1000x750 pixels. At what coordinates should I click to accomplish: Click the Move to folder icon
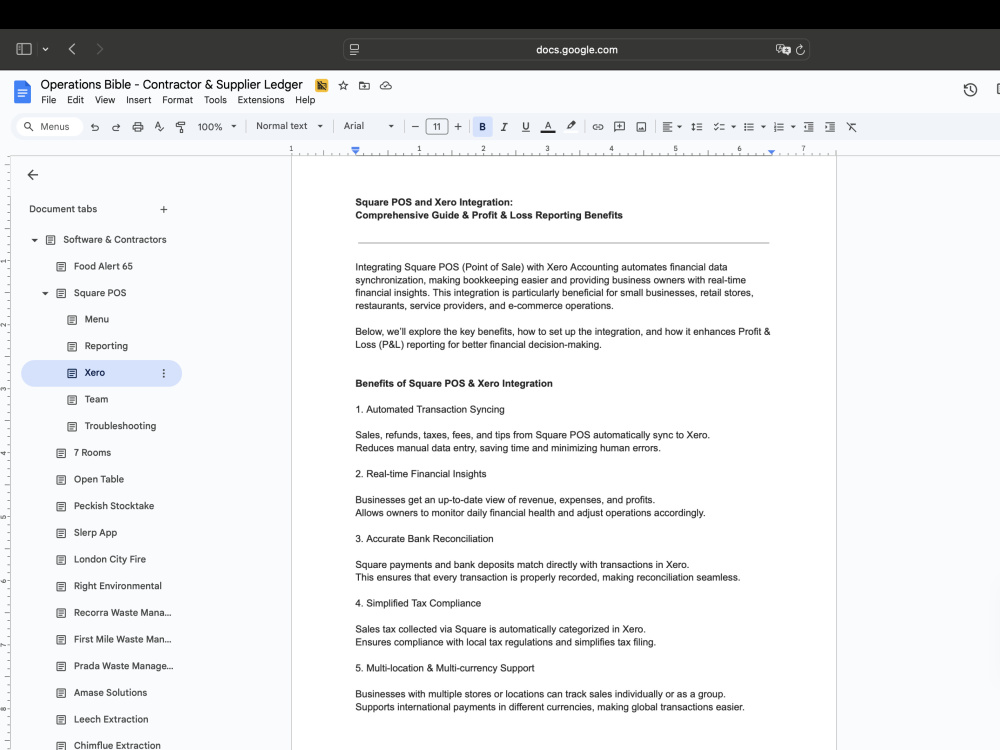[x=364, y=85]
